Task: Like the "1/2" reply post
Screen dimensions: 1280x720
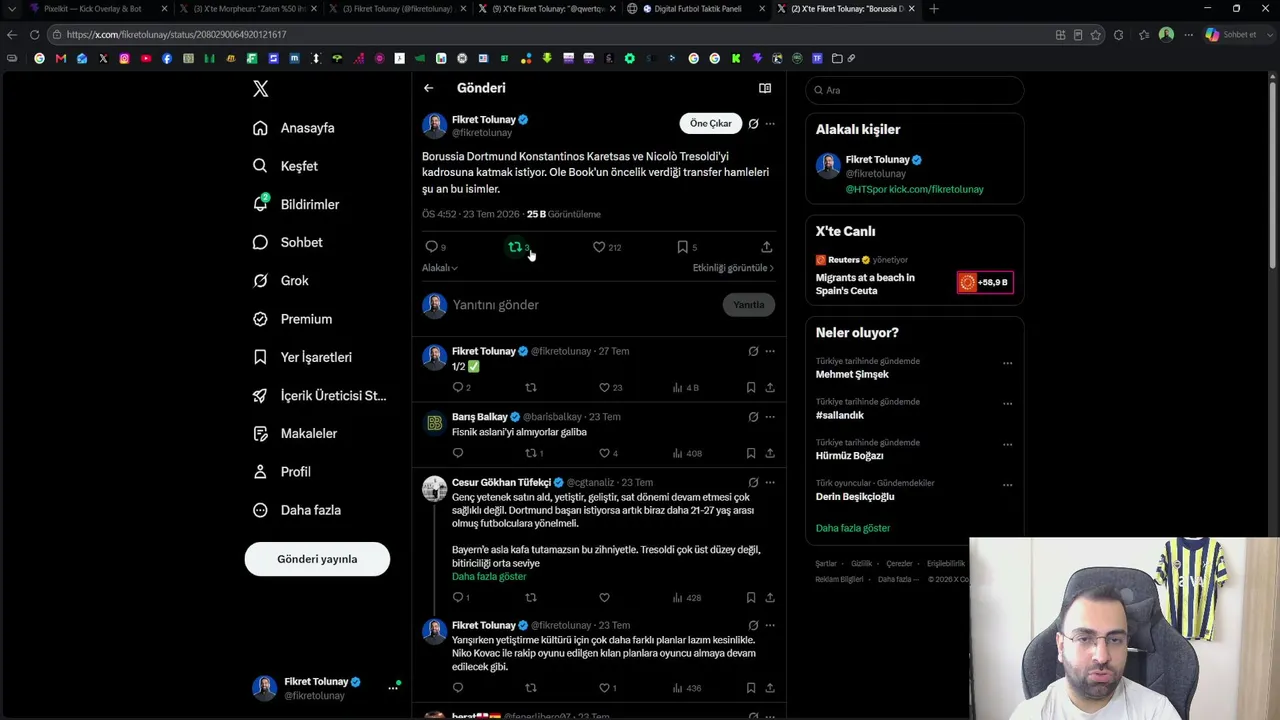Action: pyautogui.click(x=604, y=388)
